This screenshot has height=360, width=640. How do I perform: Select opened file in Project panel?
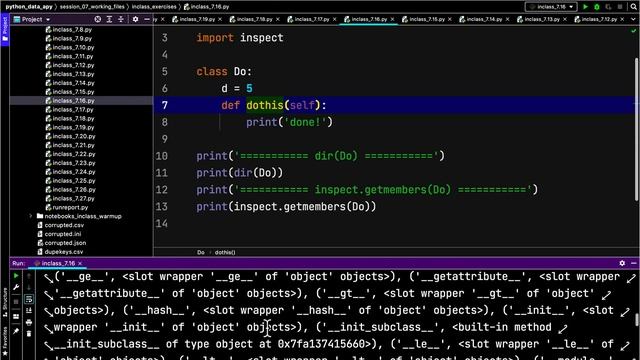tap(98, 19)
